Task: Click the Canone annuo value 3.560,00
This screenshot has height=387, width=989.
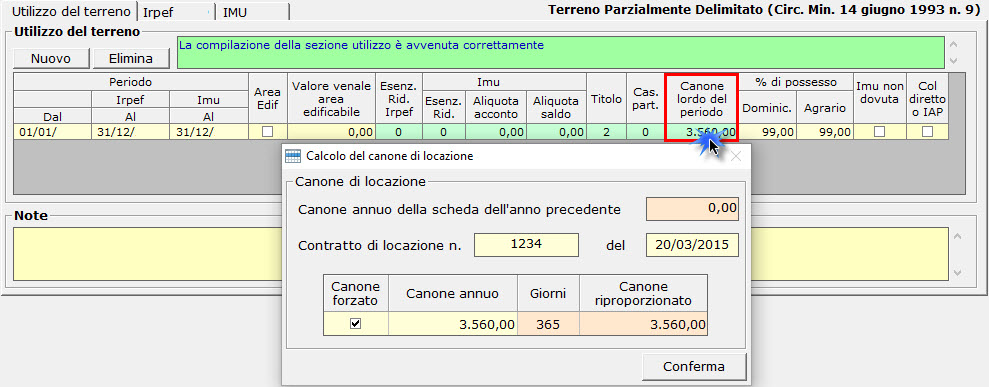Action: tap(453, 324)
